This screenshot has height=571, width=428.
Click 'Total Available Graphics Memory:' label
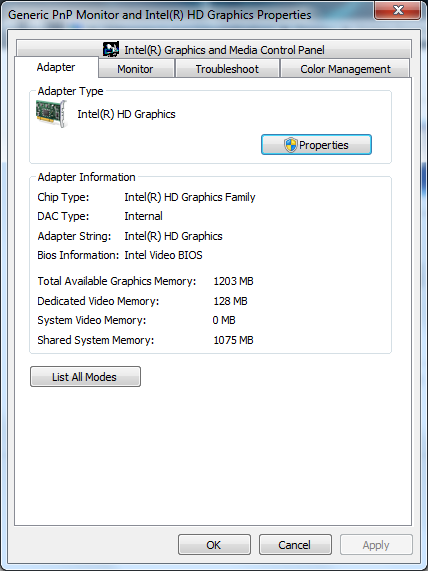click(117, 281)
